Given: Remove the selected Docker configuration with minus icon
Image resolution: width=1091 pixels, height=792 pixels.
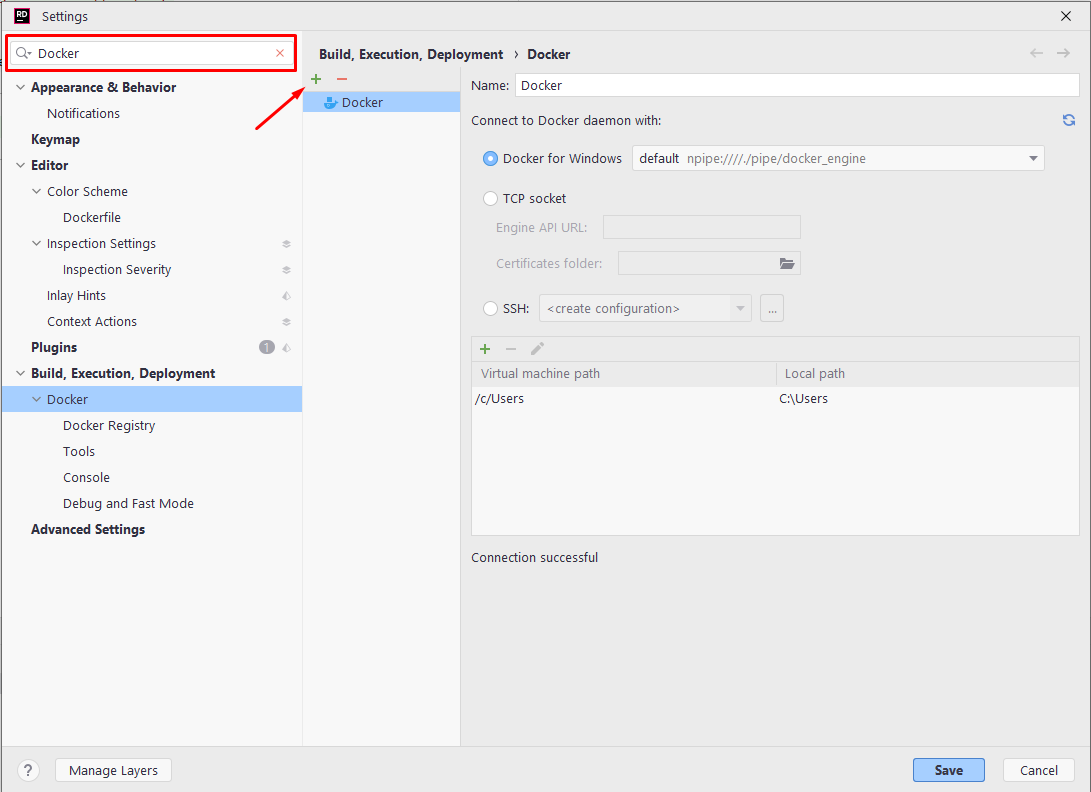Looking at the screenshot, I should (x=342, y=79).
